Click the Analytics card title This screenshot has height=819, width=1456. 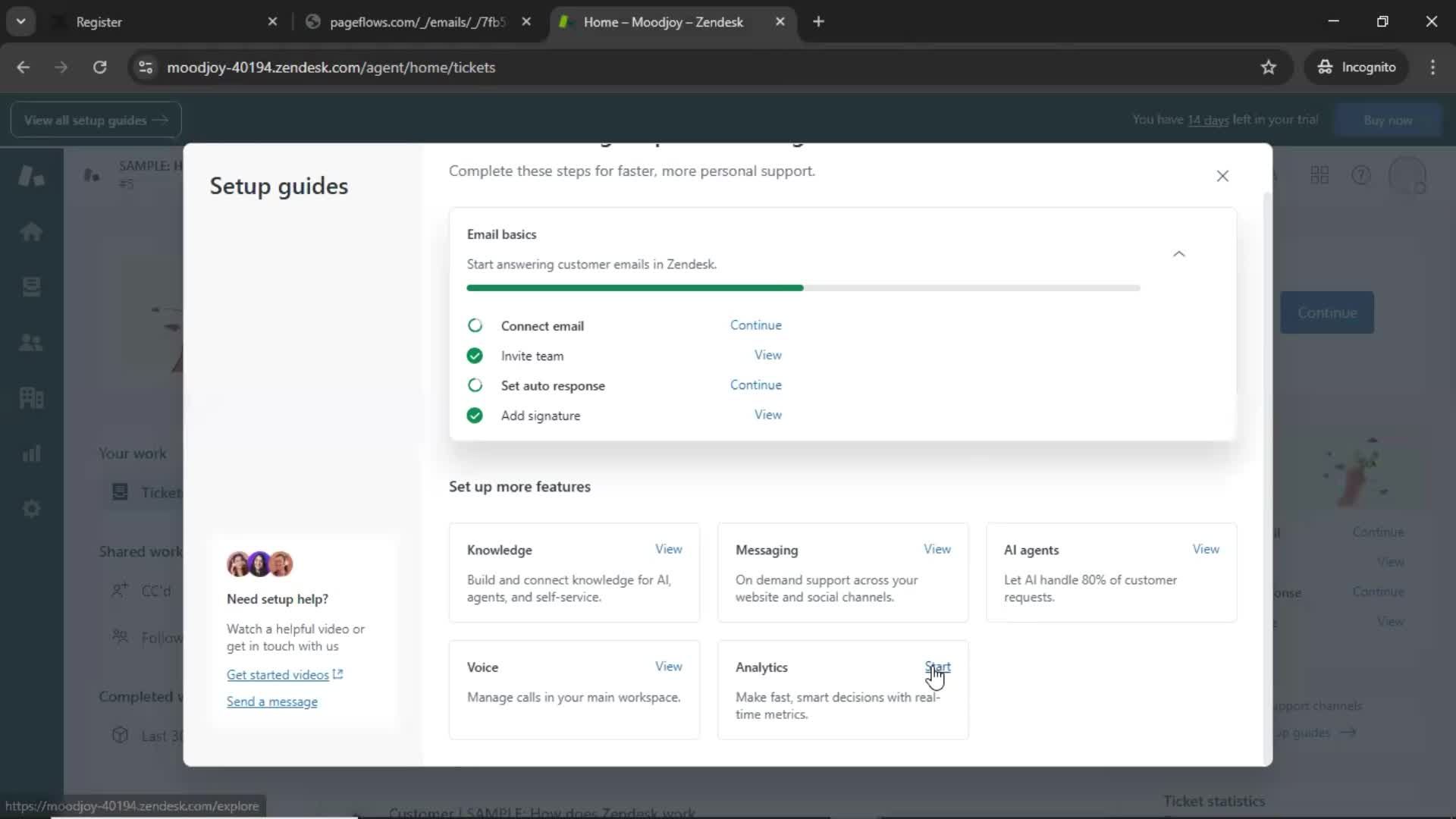[x=761, y=667]
